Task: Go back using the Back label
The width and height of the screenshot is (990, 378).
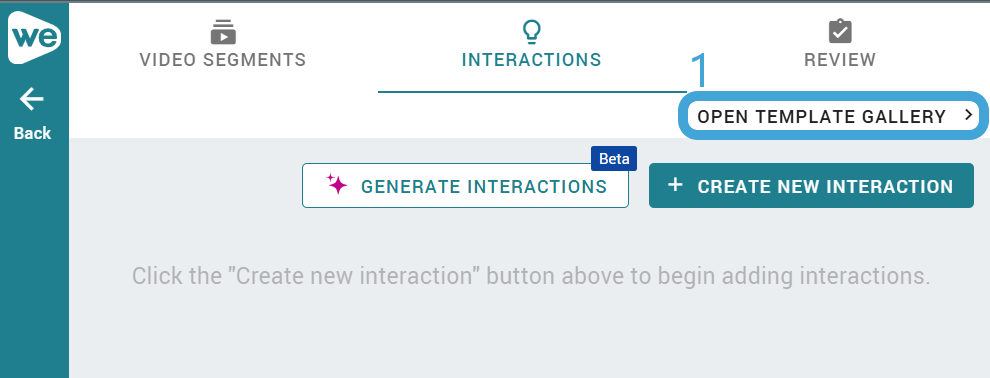Action: tap(32, 133)
